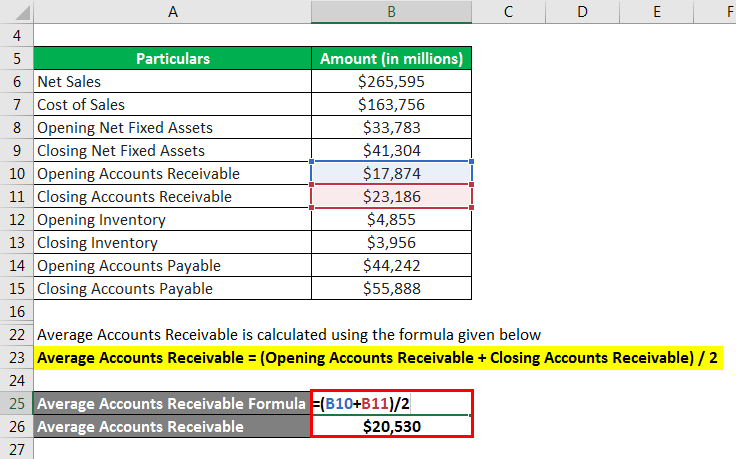Select column A header
This screenshot has width=736, height=459.
[x=172, y=11]
